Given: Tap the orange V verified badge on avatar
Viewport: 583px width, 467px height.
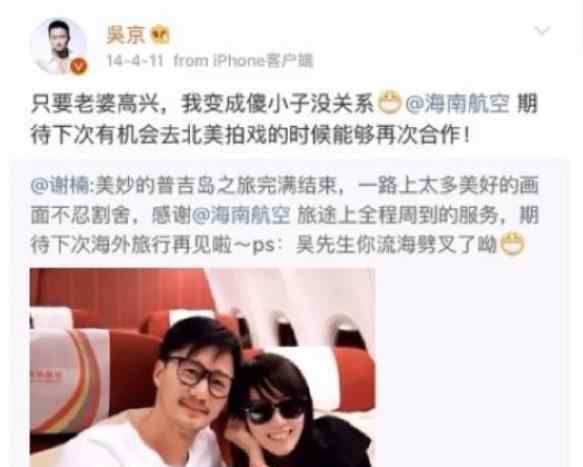Looking at the screenshot, I should click(x=79, y=67).
